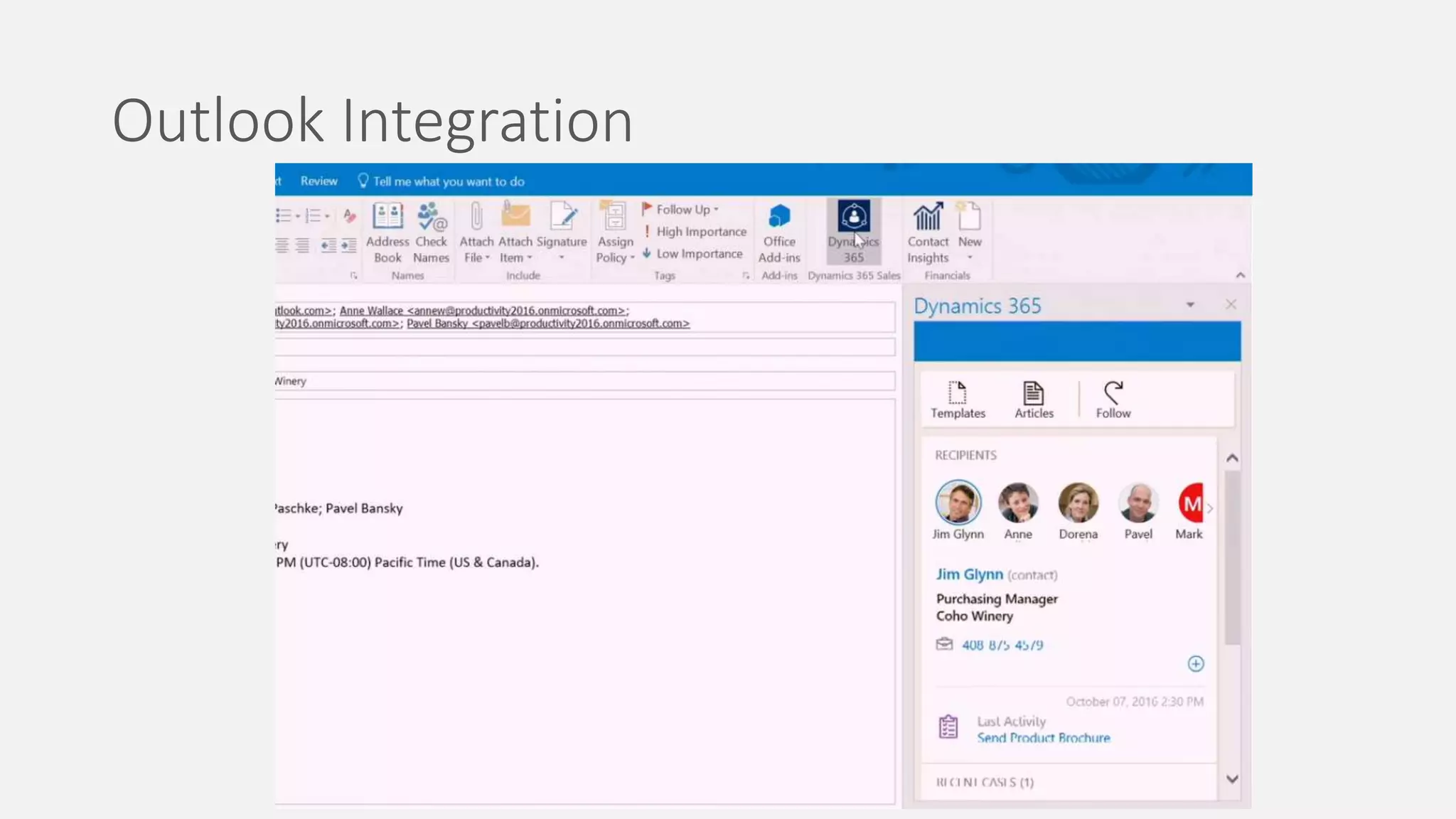The image size is (1456, 819).
Task: Open Jim Glynn contact link
Action: [x=969, y=574]
